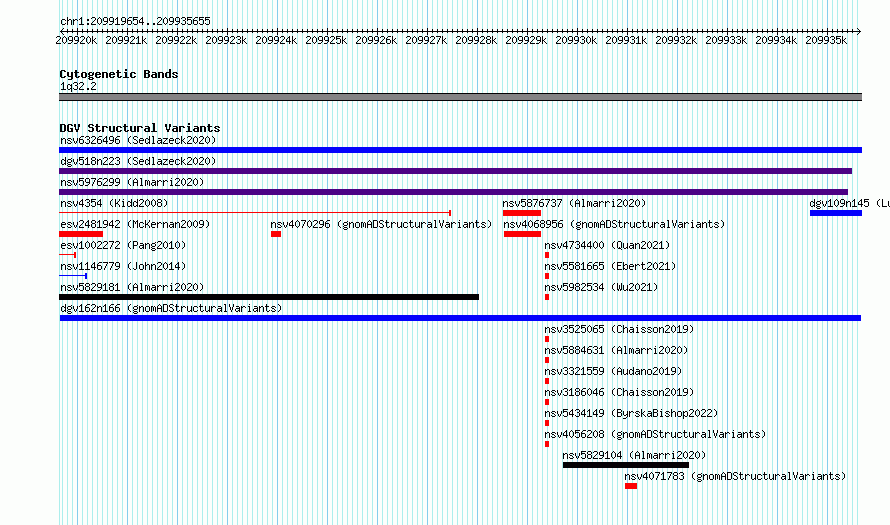Click the 209935k ruler tick label
This screenshot has width=890, height=525.
click(826, 40)
